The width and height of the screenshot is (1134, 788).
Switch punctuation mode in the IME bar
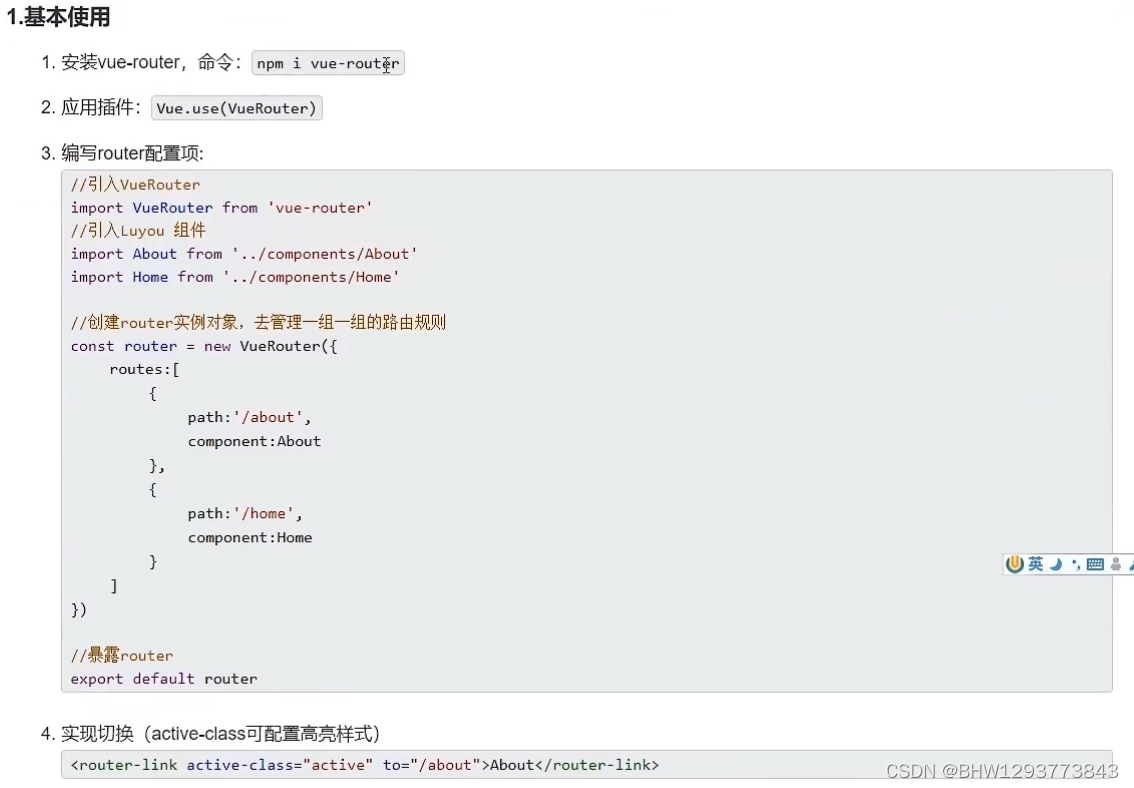pos(1075,565)
